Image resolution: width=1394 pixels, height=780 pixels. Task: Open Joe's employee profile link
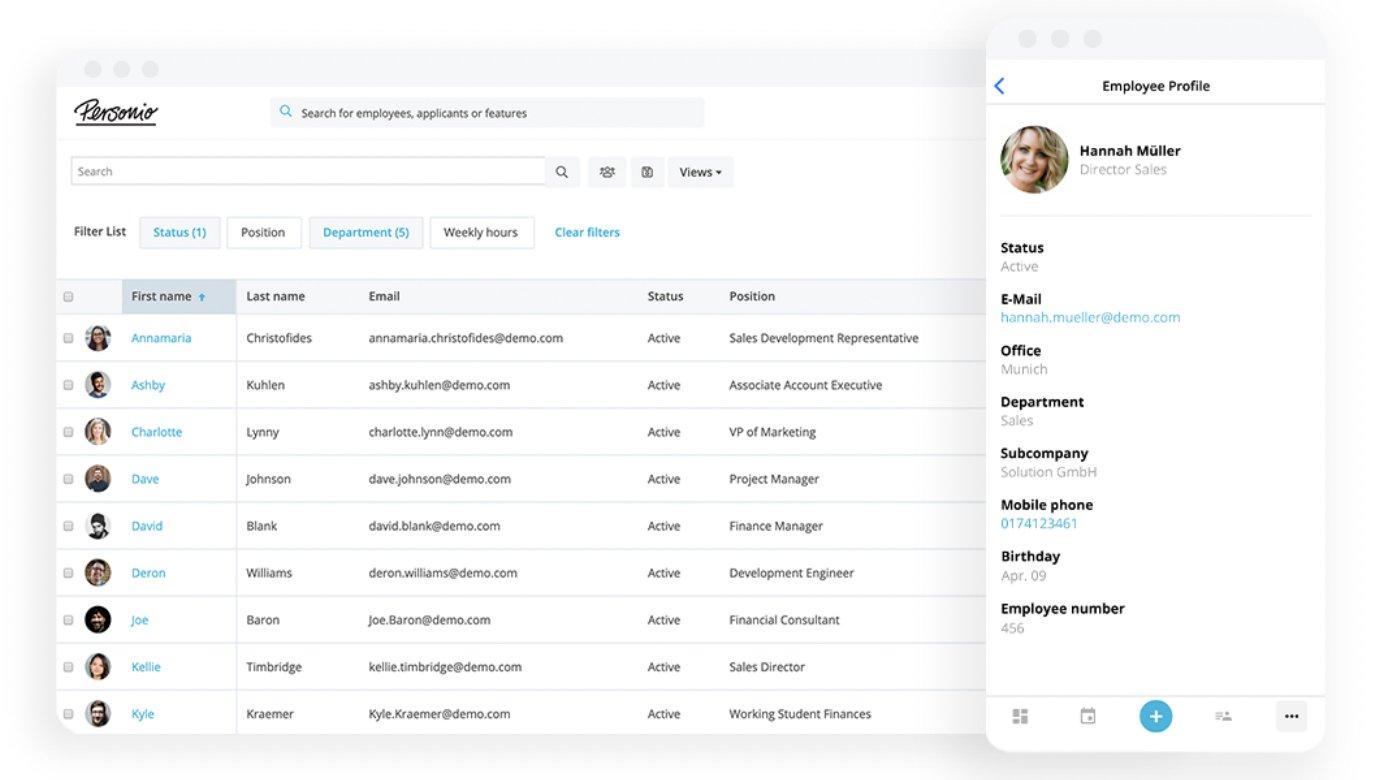pos(140,620)
